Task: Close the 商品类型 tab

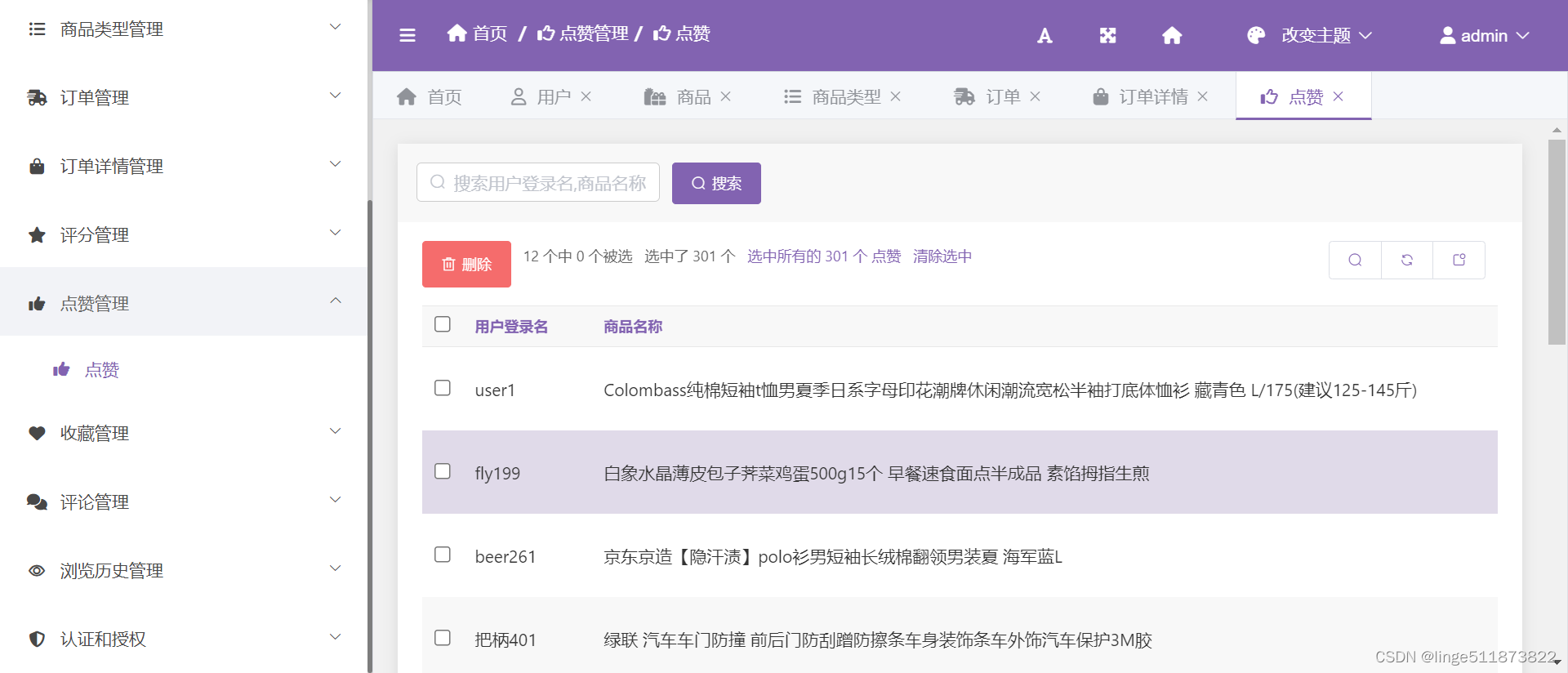Action: 895,96
